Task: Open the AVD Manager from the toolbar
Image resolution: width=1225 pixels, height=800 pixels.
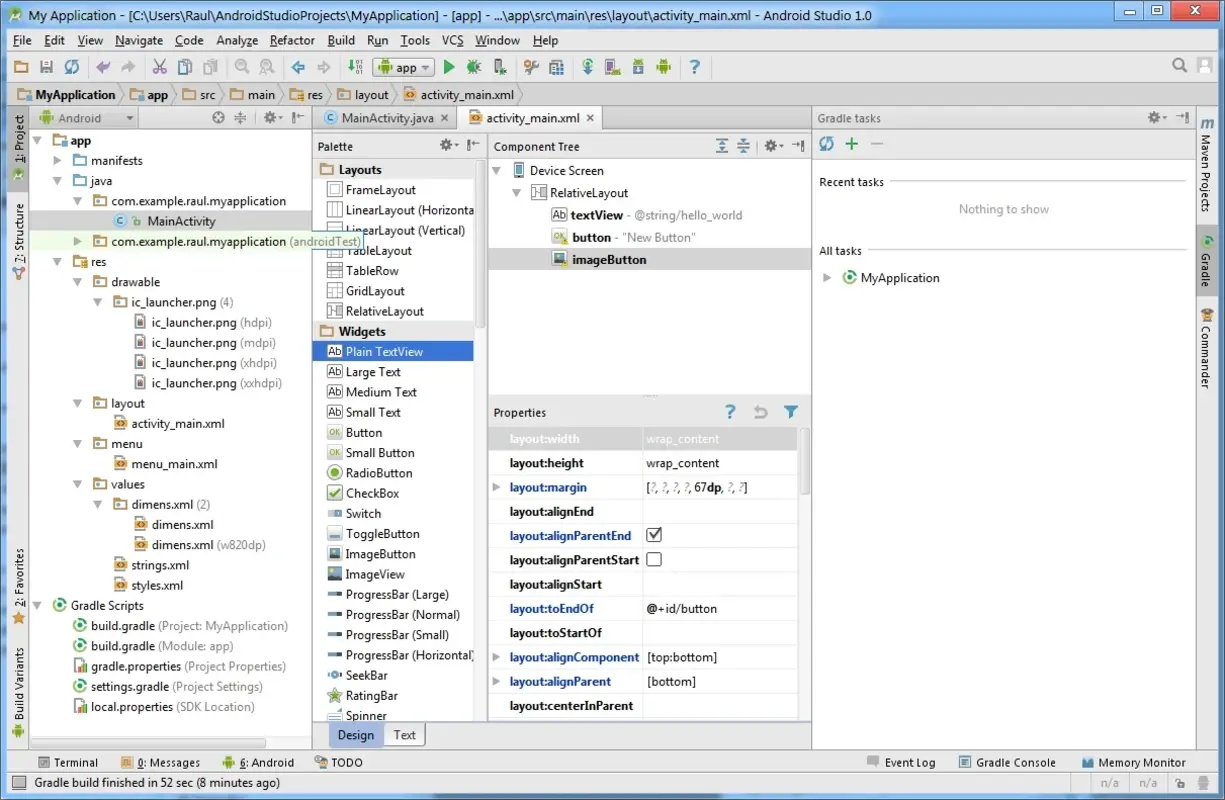Action: [x=613, y=67]
